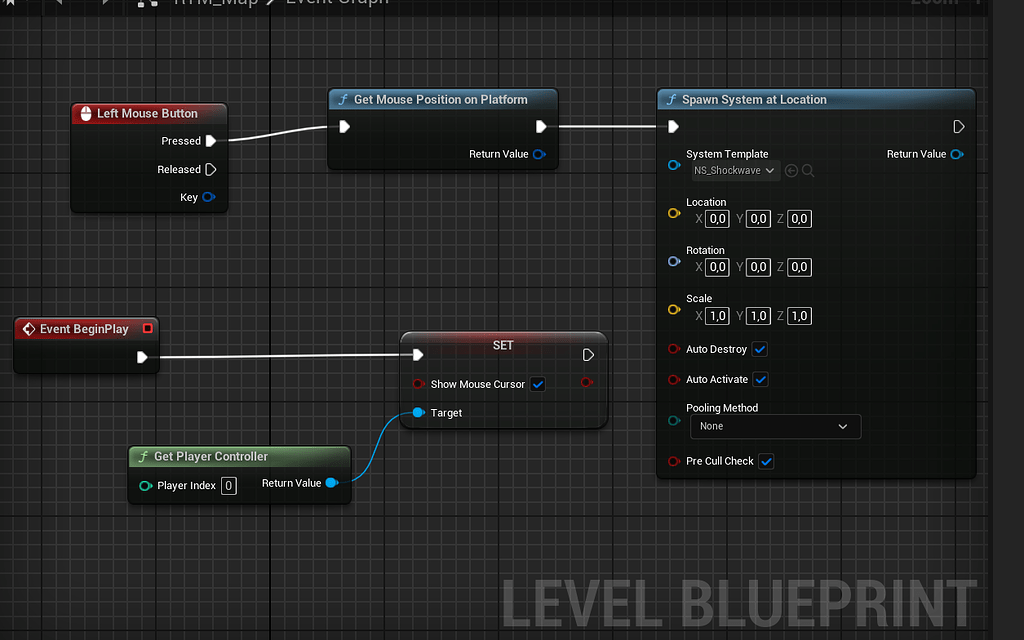
Task: Disable the Auto Destroy checkbox
Action: click(x=761, y=349)
